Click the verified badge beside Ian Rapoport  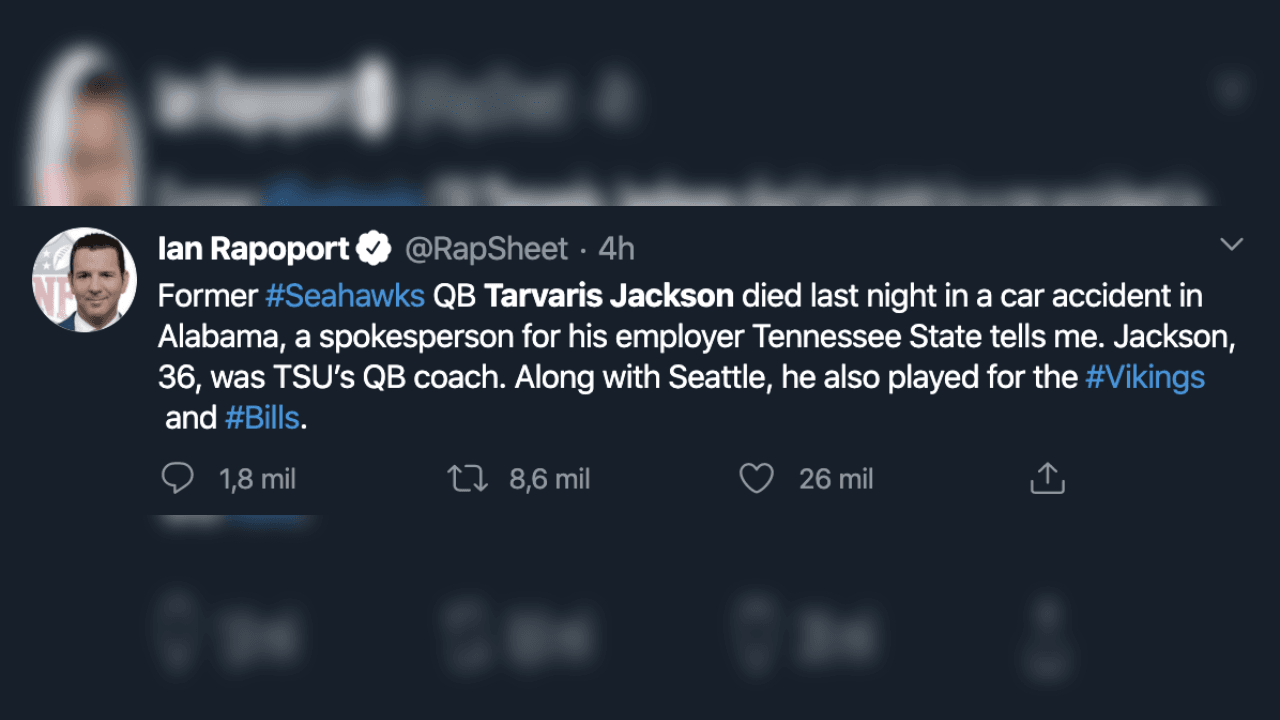point(375,248)
